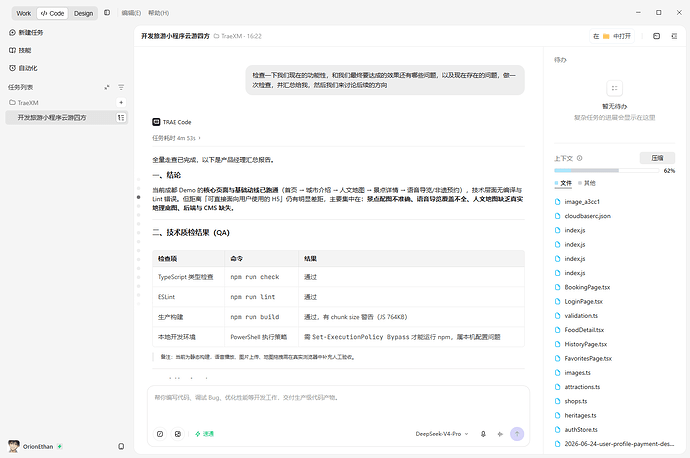Open the filter icon in 任务列表 header
This screenshot has width=690, height=458.
tap(121, 87)
